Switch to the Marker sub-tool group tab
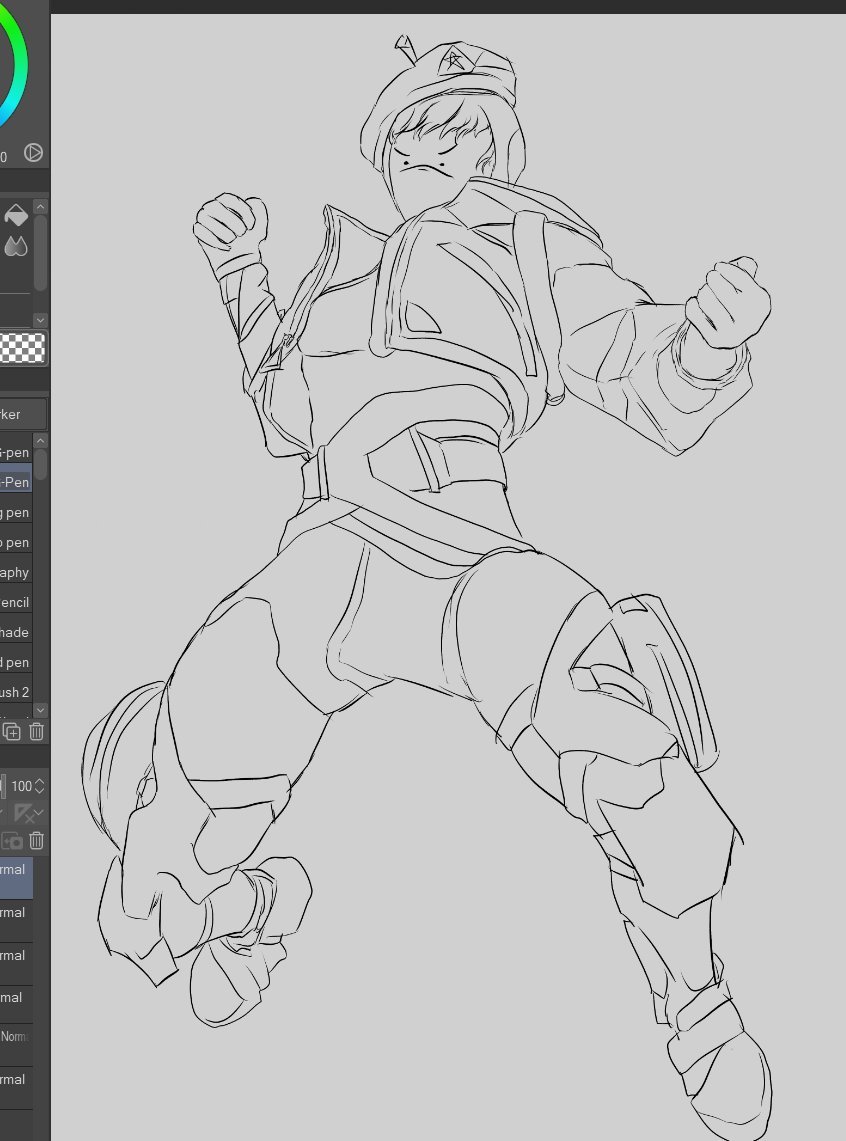The image size is (846, 1141). (x=18, y=413)
